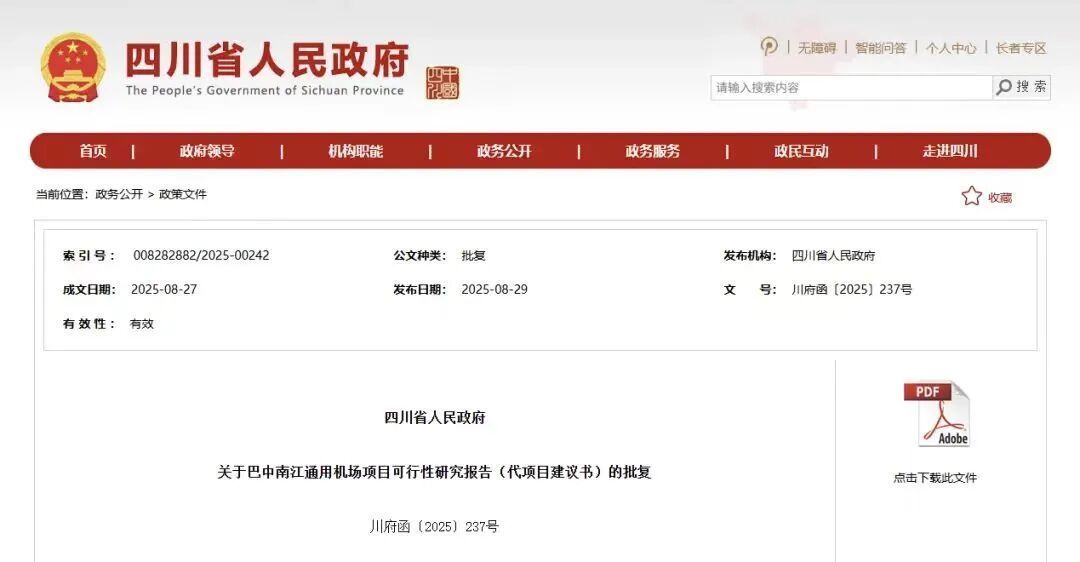The image size is (1080, 562).
Task: Open the 政务服务 navigation menu
Action: [652, 151]
